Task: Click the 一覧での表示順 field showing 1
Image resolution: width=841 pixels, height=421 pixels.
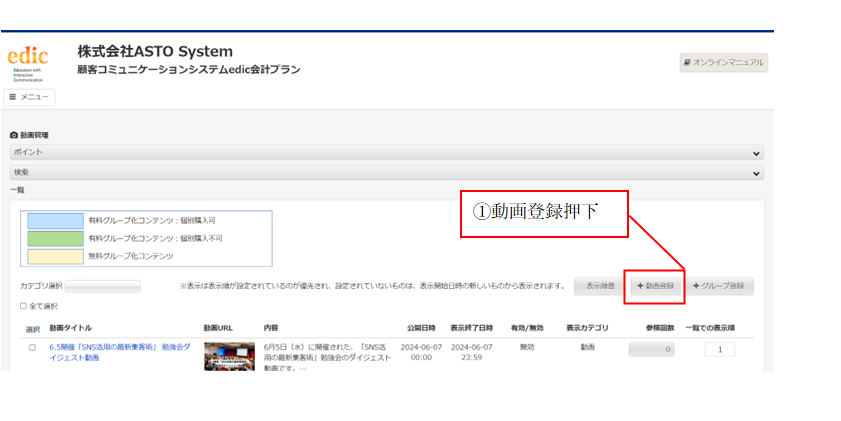Action: coord(720,350)
